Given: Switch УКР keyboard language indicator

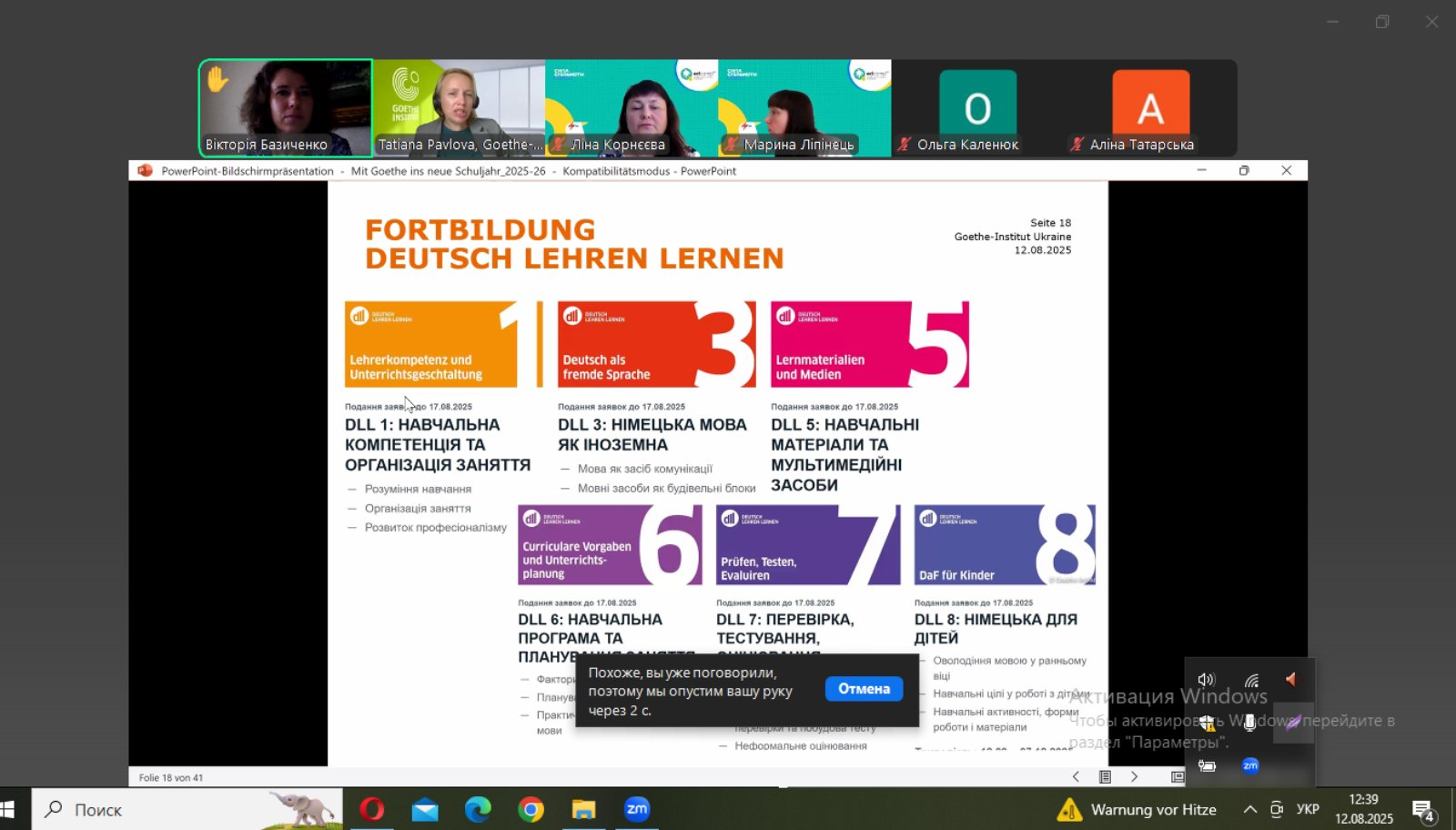Looking at the screenshot, I should click(x=1308, y=809).
